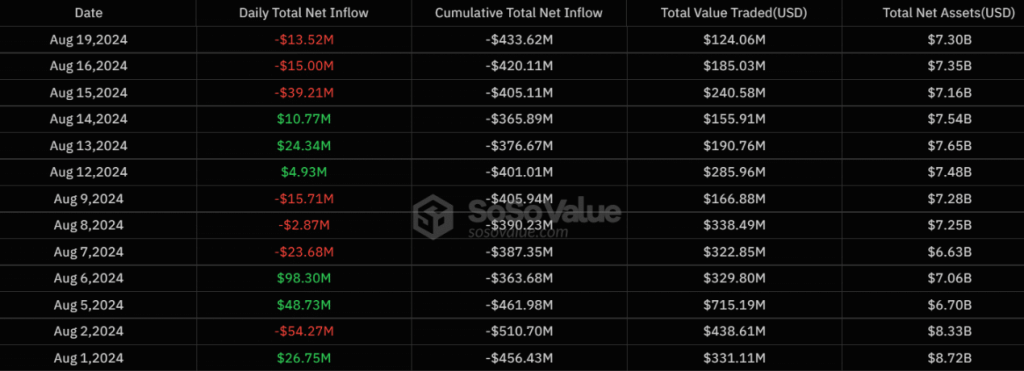The height and width of the screenshot is (371, 1024).
Task: Click the Cumulative Total Net Inflow header
Action: [x=519, y=12]
